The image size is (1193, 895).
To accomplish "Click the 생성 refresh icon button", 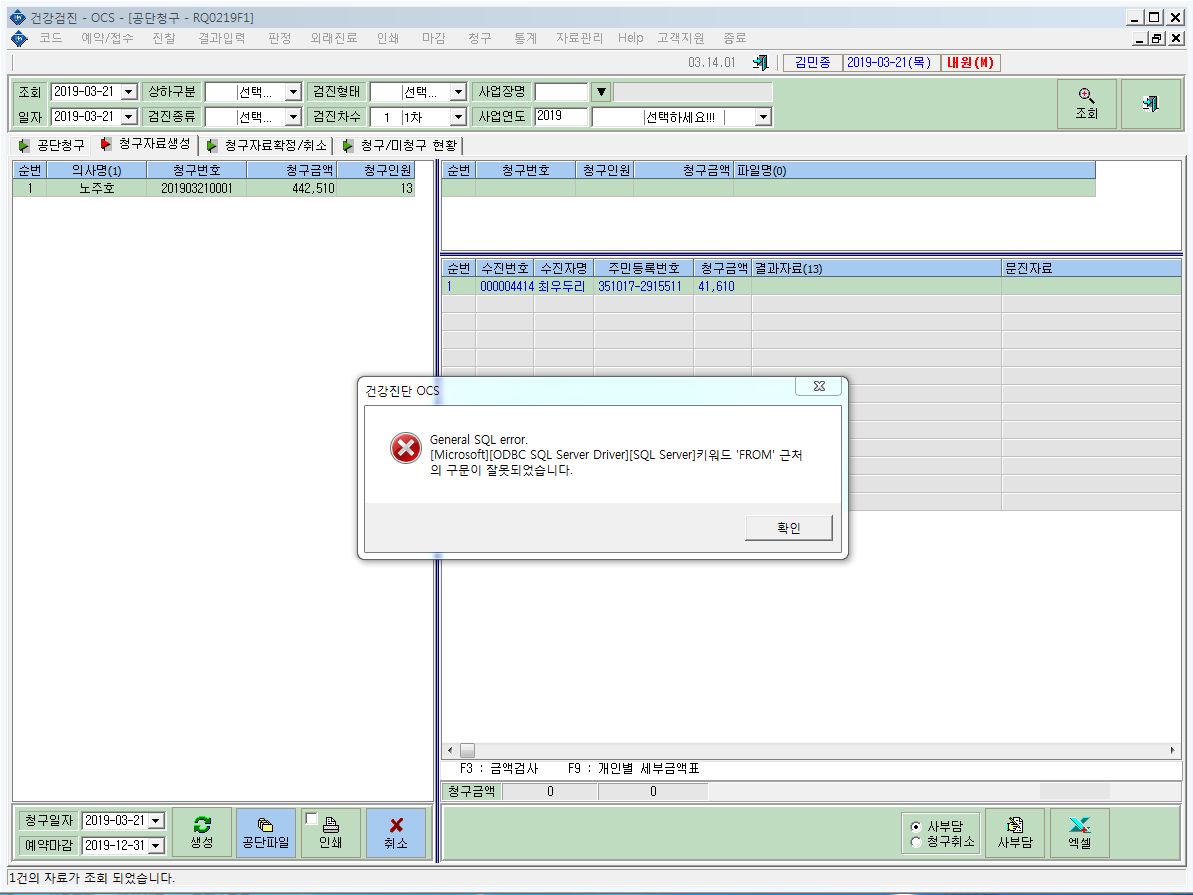I will pos(202,833).
